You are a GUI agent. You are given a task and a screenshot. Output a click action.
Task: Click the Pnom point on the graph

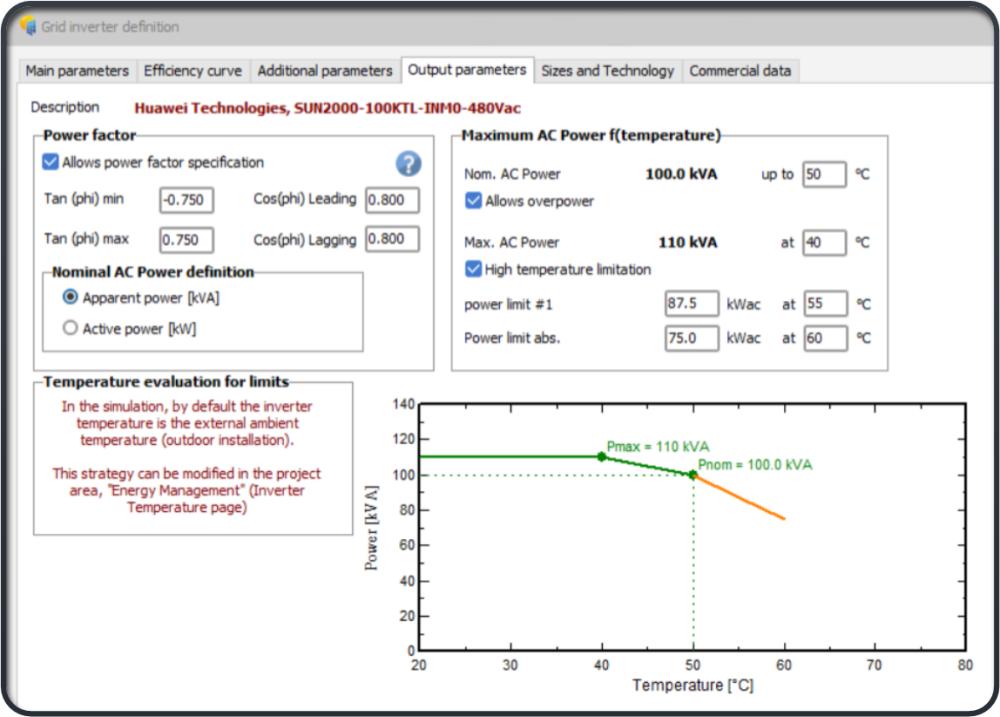692,475
